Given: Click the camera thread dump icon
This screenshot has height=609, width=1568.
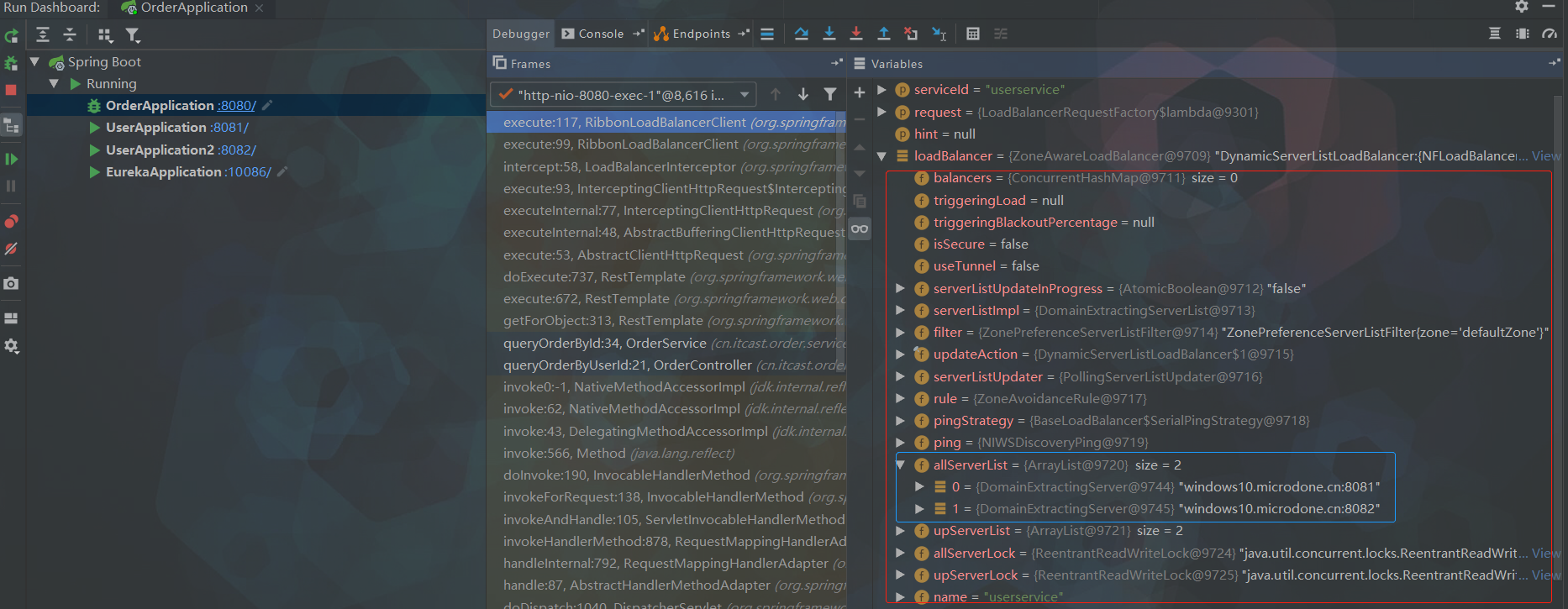Looking at the screenshot, I should pyautogui.click(x=11, y=284).
